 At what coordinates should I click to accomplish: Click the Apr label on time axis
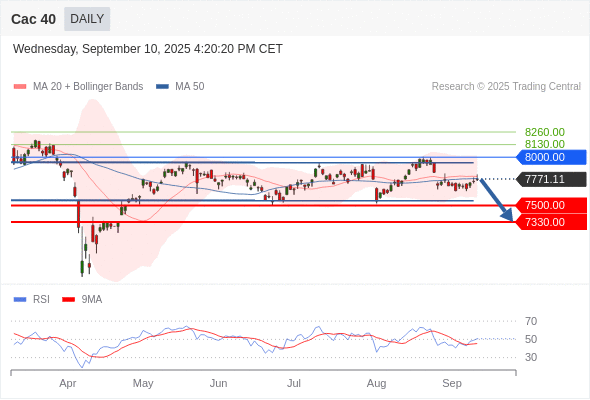point(68,383)
